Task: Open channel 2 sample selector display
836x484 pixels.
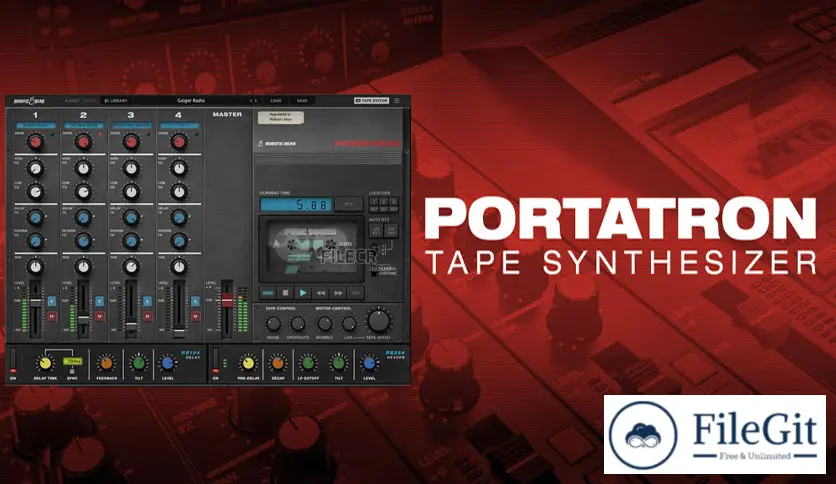Action: (x=83, y=126)
